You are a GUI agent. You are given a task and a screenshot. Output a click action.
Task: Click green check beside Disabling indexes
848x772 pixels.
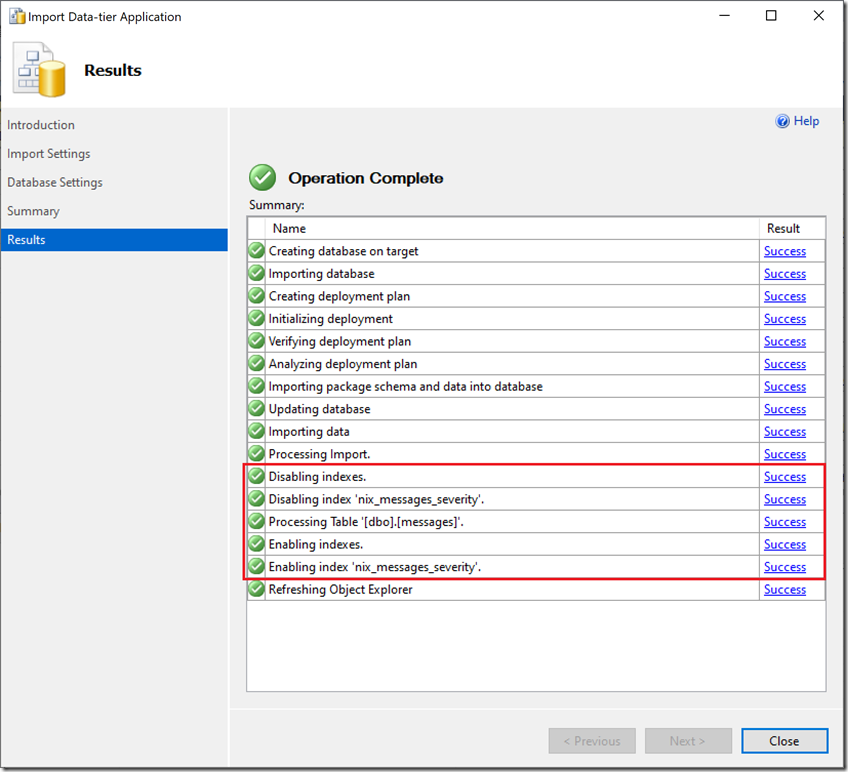[256, 476]
